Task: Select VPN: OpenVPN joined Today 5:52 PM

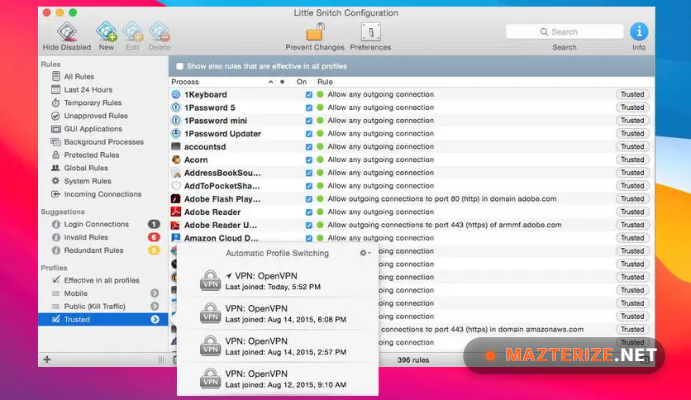Action: [278, 281]
